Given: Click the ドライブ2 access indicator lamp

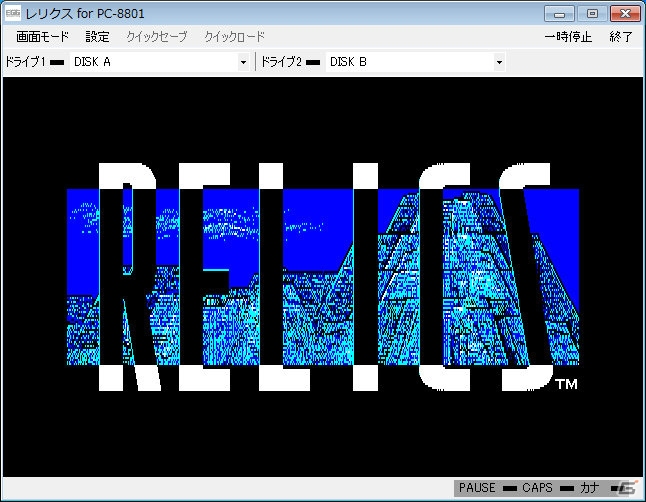Looking at the screenshot, I should pyautogui.click(x=313, y=63).
